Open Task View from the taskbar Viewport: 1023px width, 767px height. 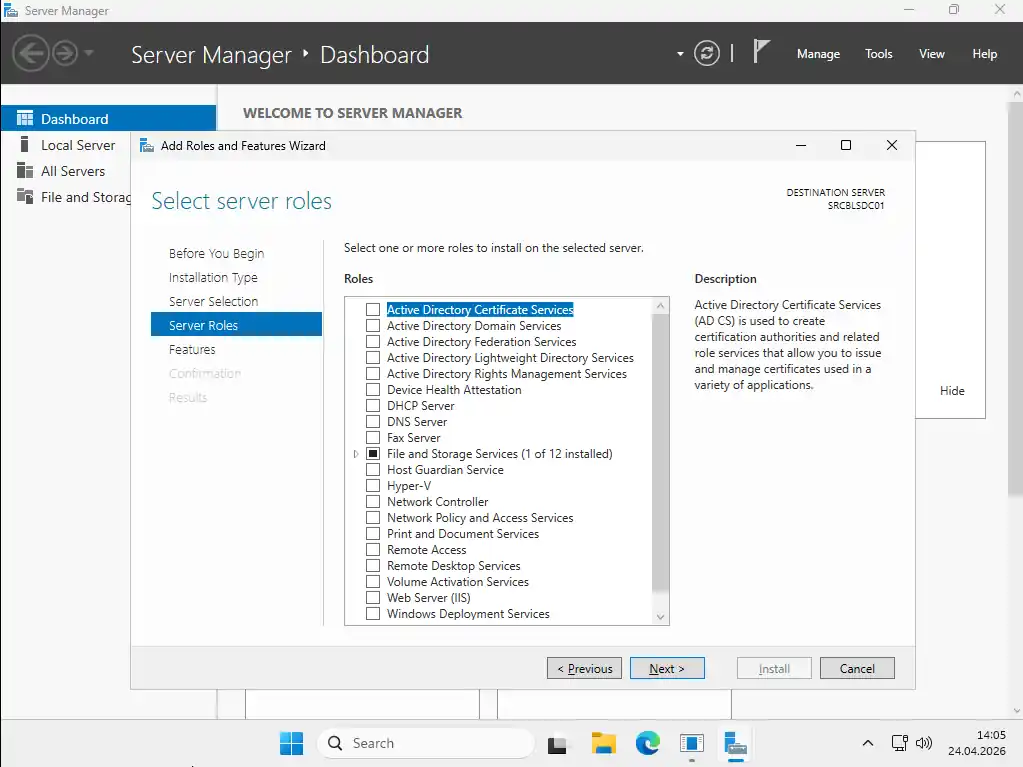click(557, 744)
